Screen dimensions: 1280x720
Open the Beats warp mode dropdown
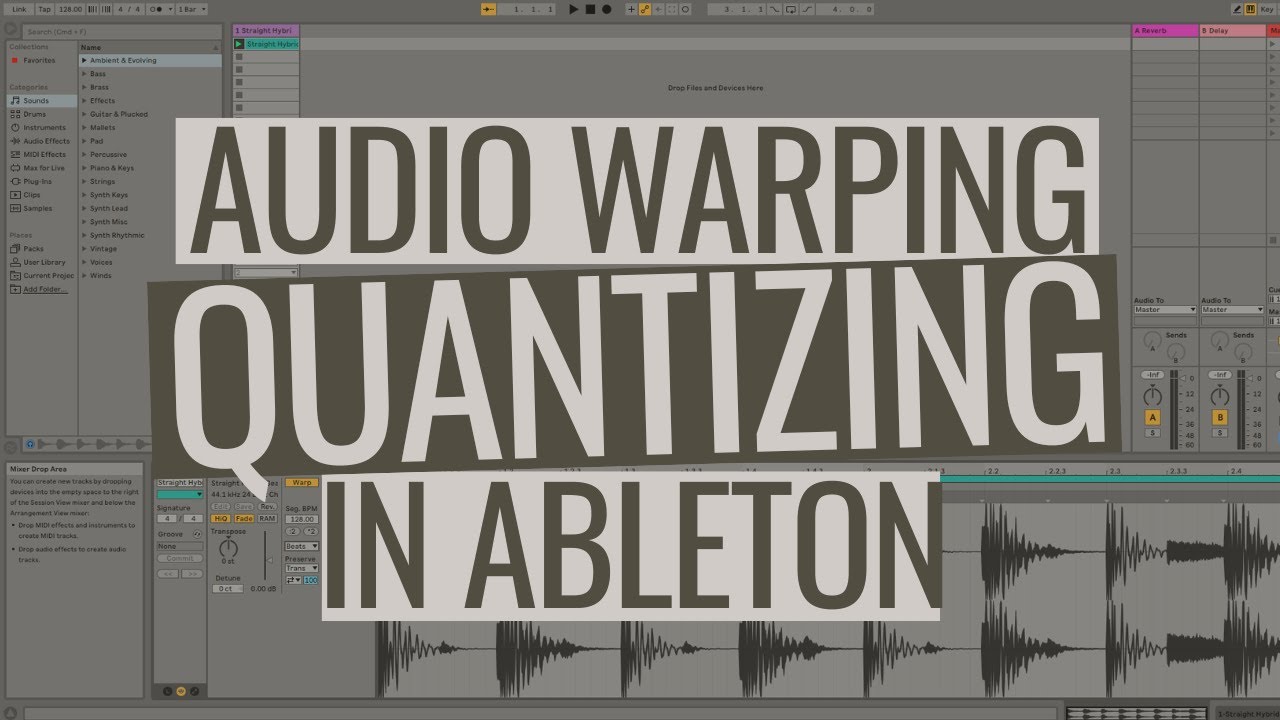[301, 546]
